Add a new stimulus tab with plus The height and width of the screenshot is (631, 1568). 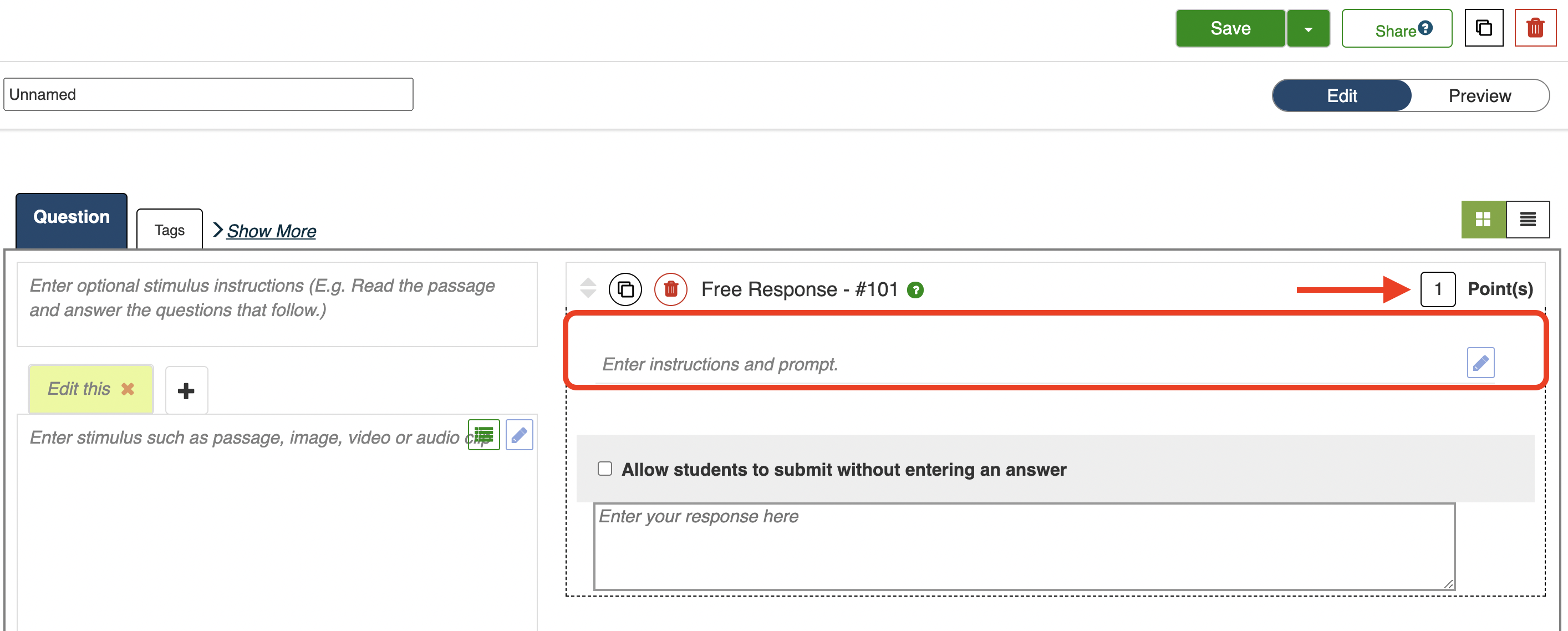(186, 390)
